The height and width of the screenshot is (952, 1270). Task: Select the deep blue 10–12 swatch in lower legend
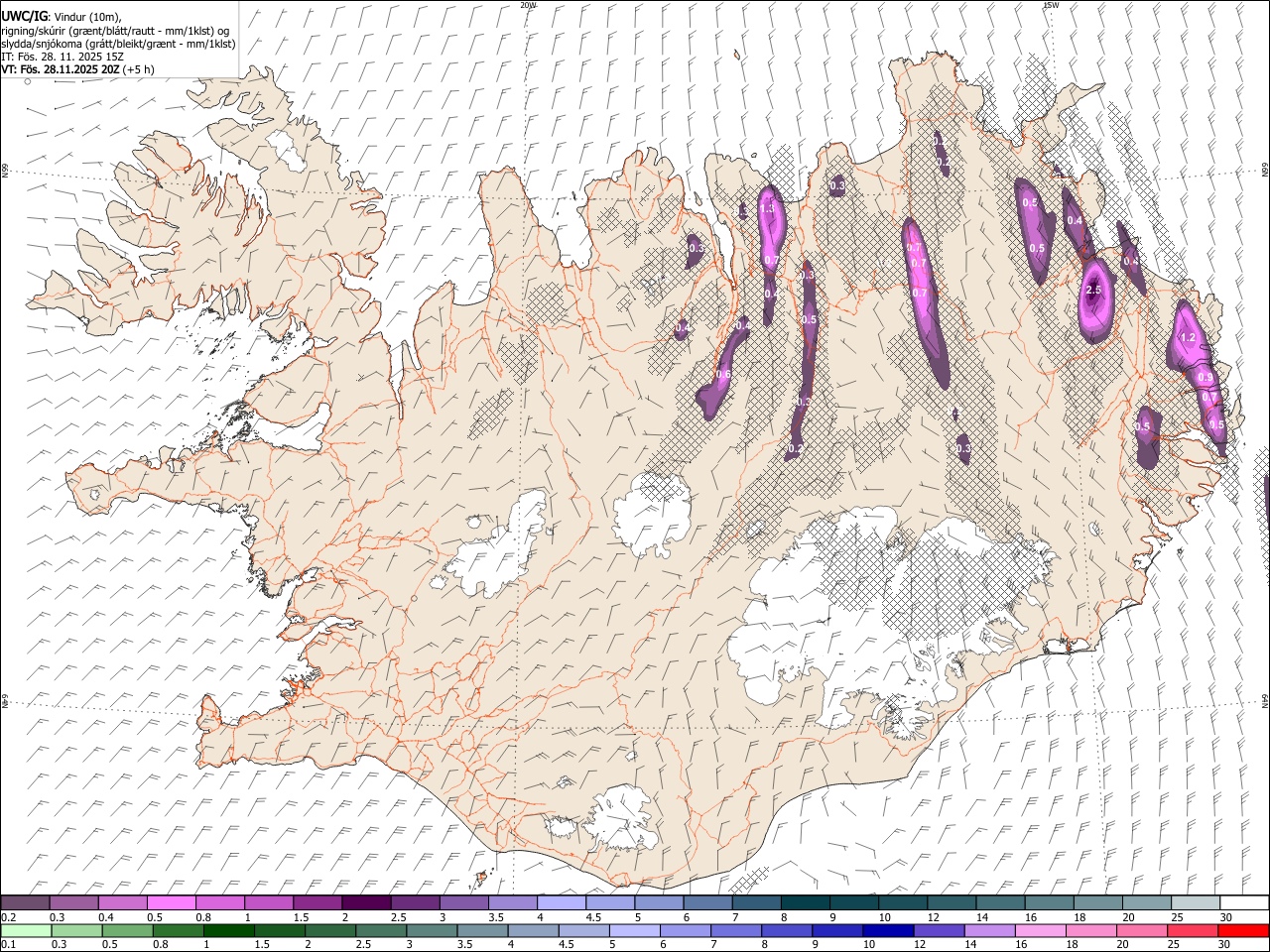point(888,931)
